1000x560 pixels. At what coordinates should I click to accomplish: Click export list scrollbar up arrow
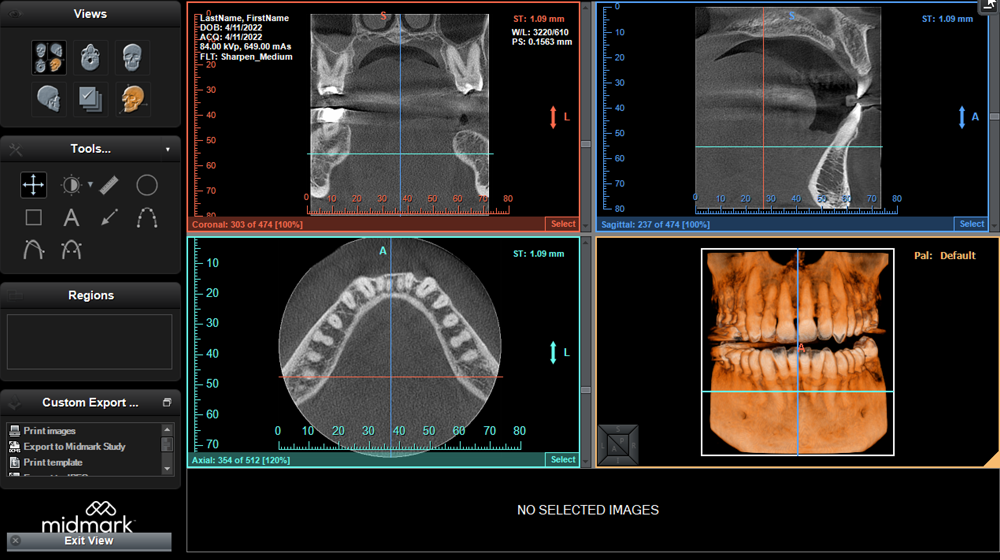(167, 429)
